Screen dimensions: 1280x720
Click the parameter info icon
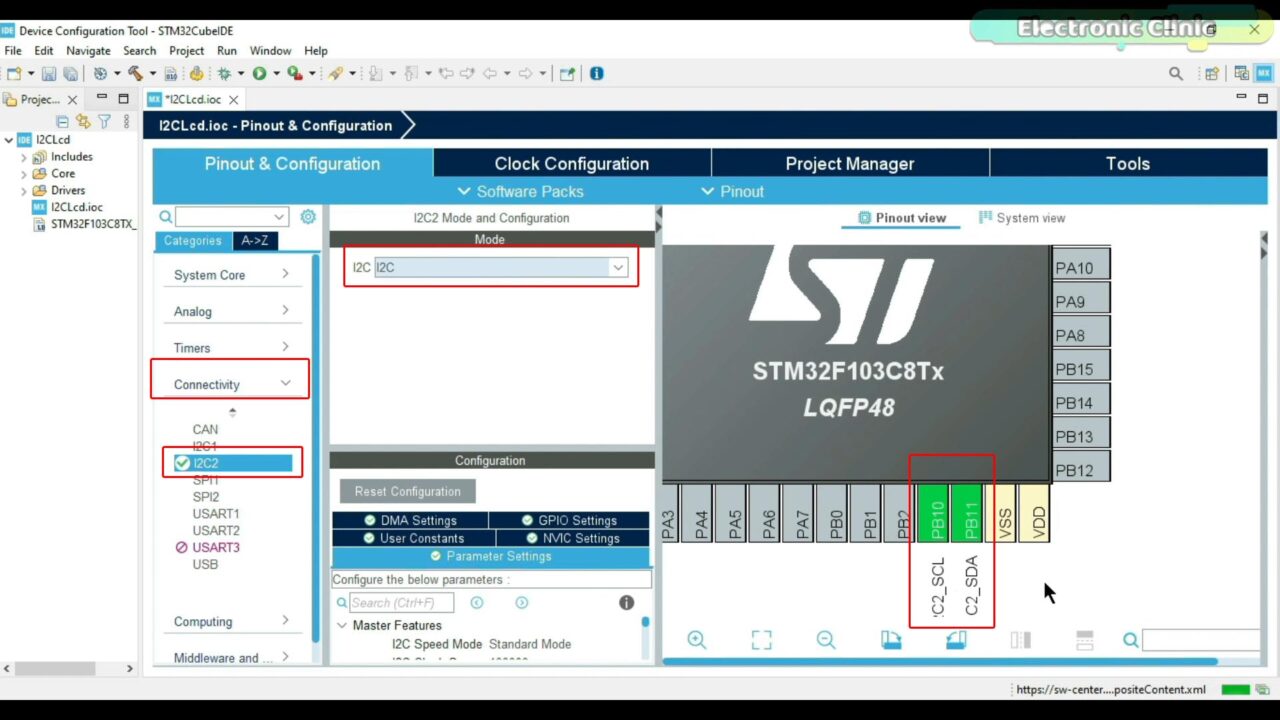click(x=626, y=602)
